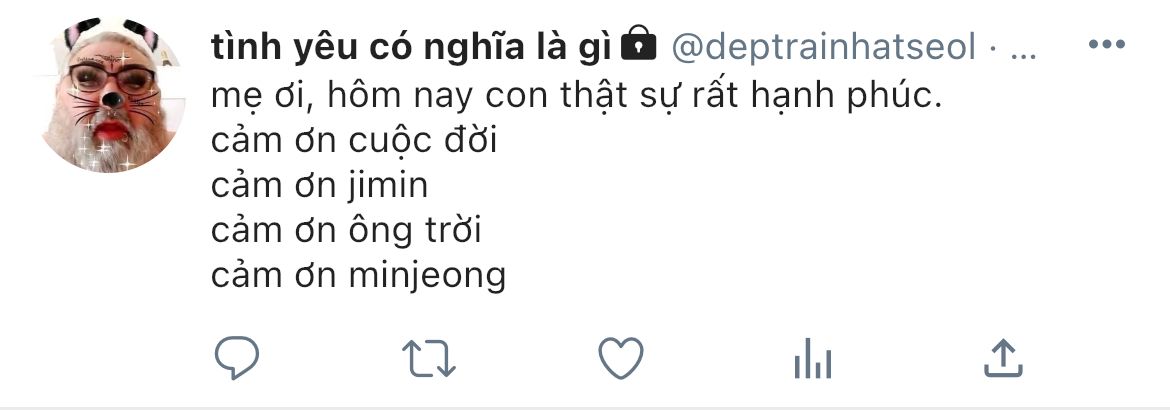Image resolution: width=1170 pixels, height=412 pixels.
Task: Open profile via name tình yêu có nghĩa là gì
Action: point(411,48)
